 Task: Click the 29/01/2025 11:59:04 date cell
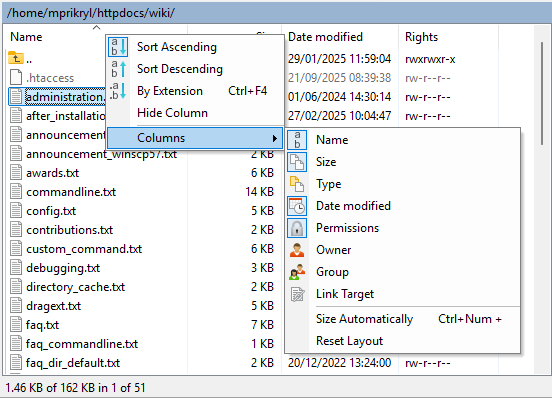[x=339, y=59]
